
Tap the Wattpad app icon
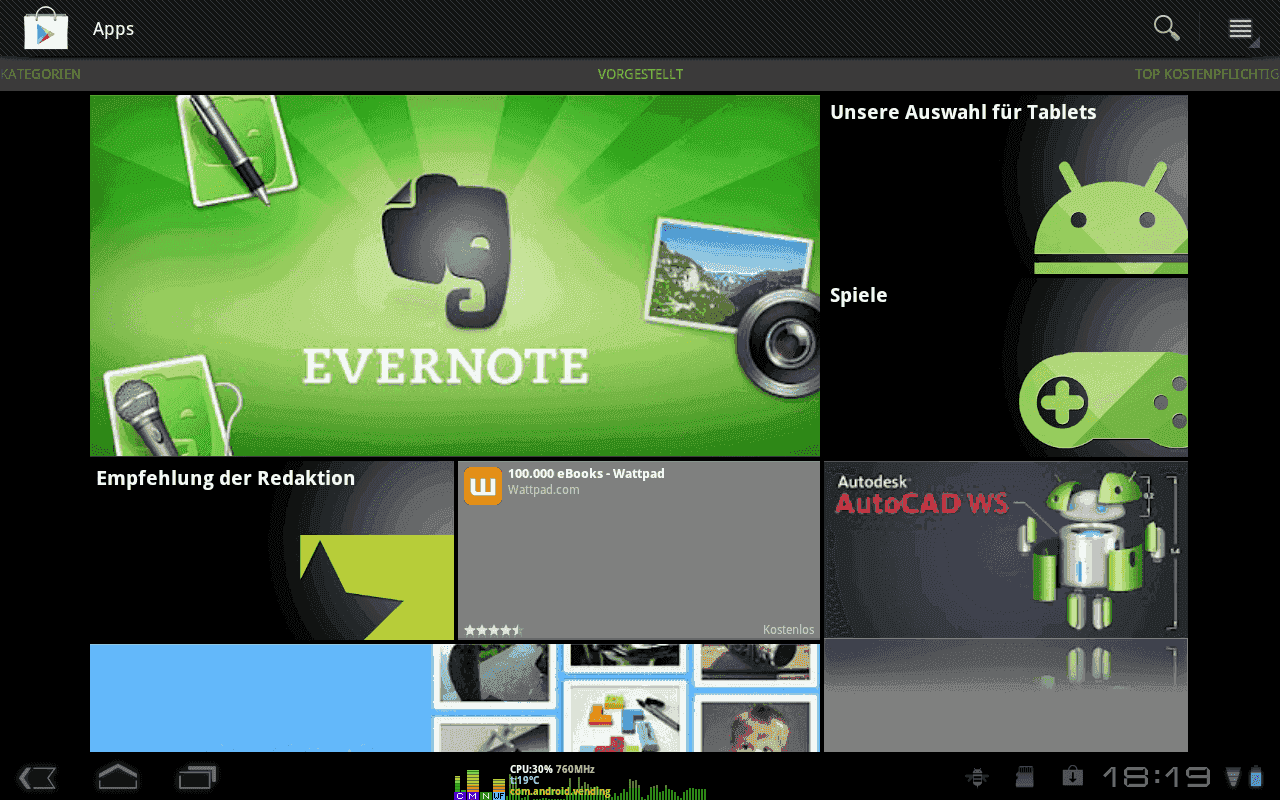pyautogui.click(x=483, y=486)
